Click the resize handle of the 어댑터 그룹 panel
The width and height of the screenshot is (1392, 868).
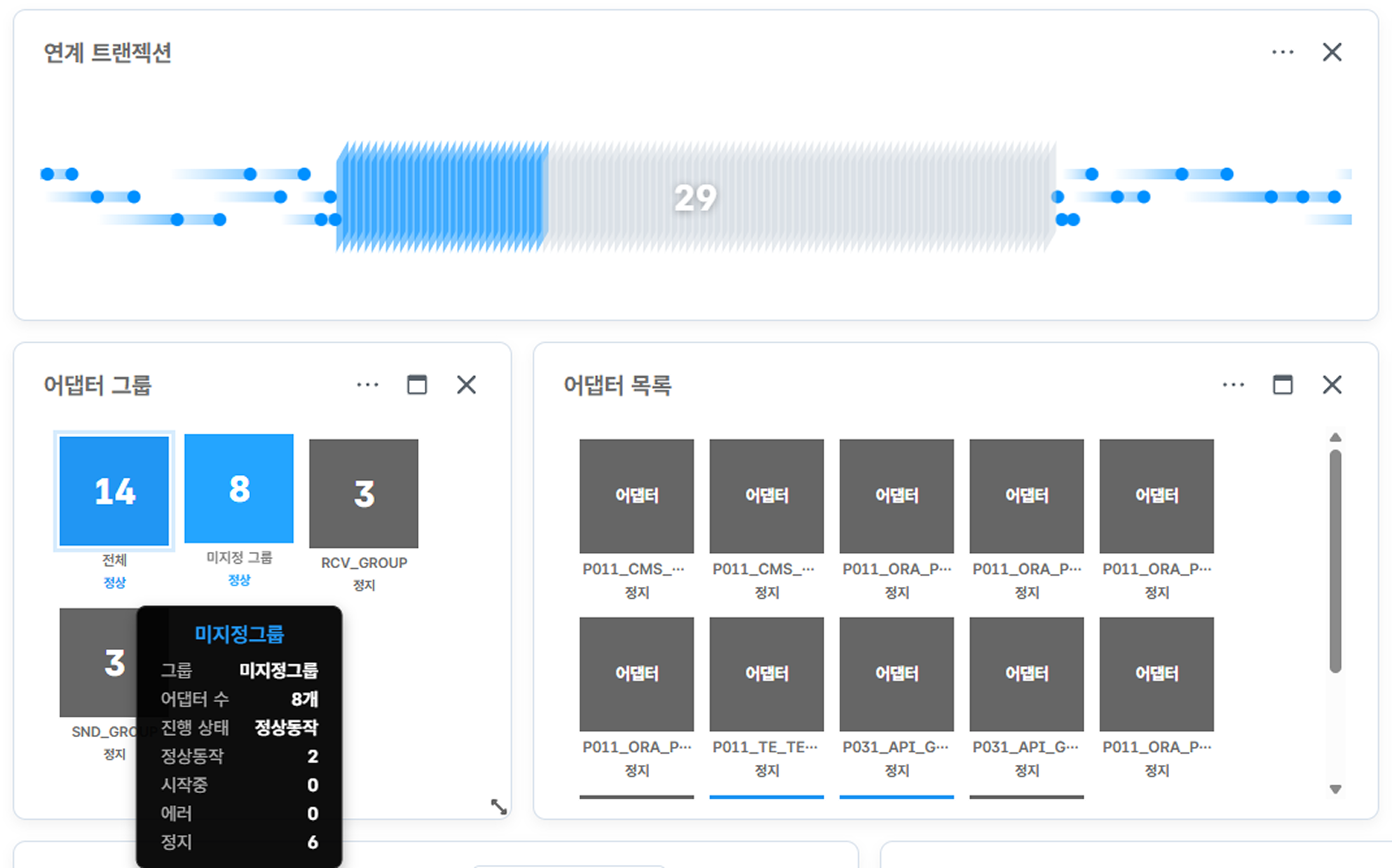coord(498,806)
